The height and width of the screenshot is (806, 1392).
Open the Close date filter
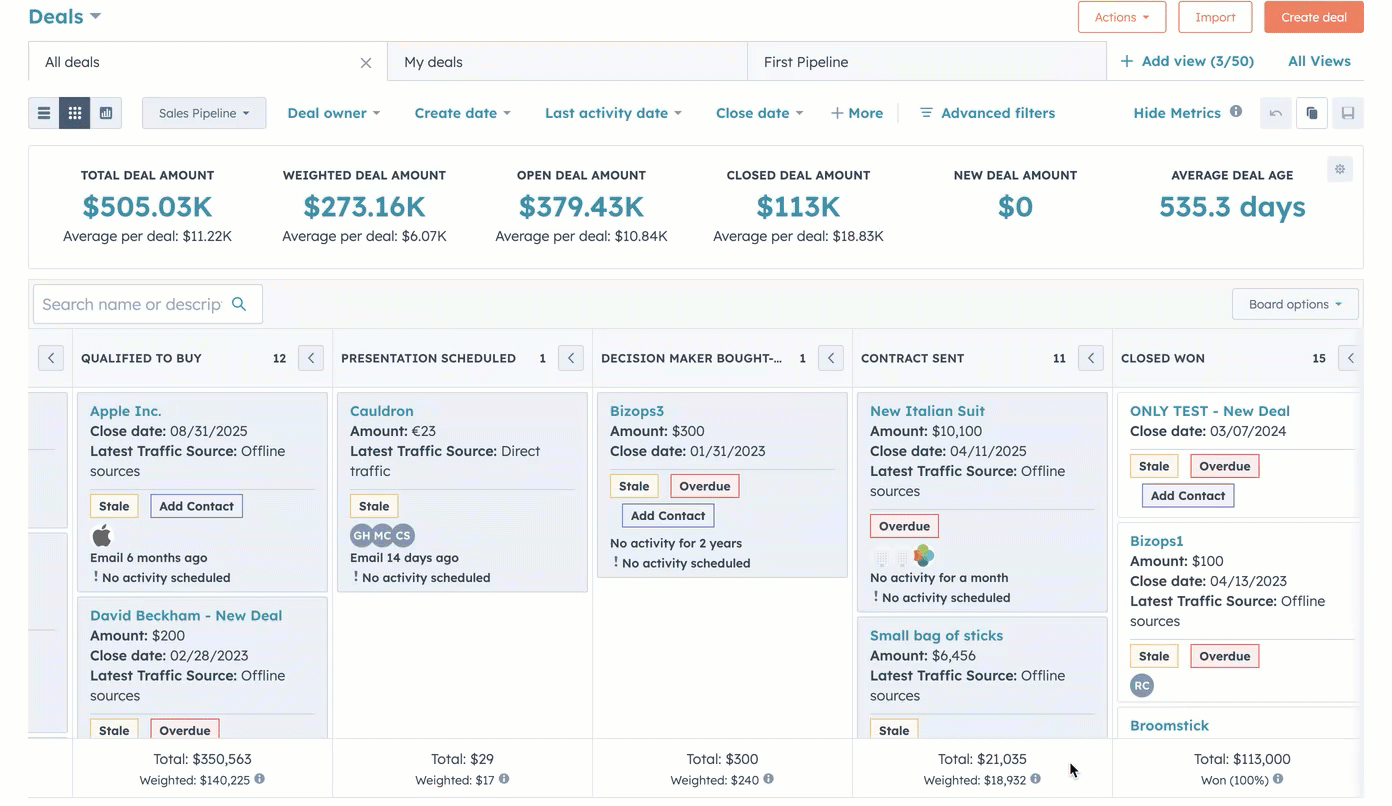[x=759, y=113]
